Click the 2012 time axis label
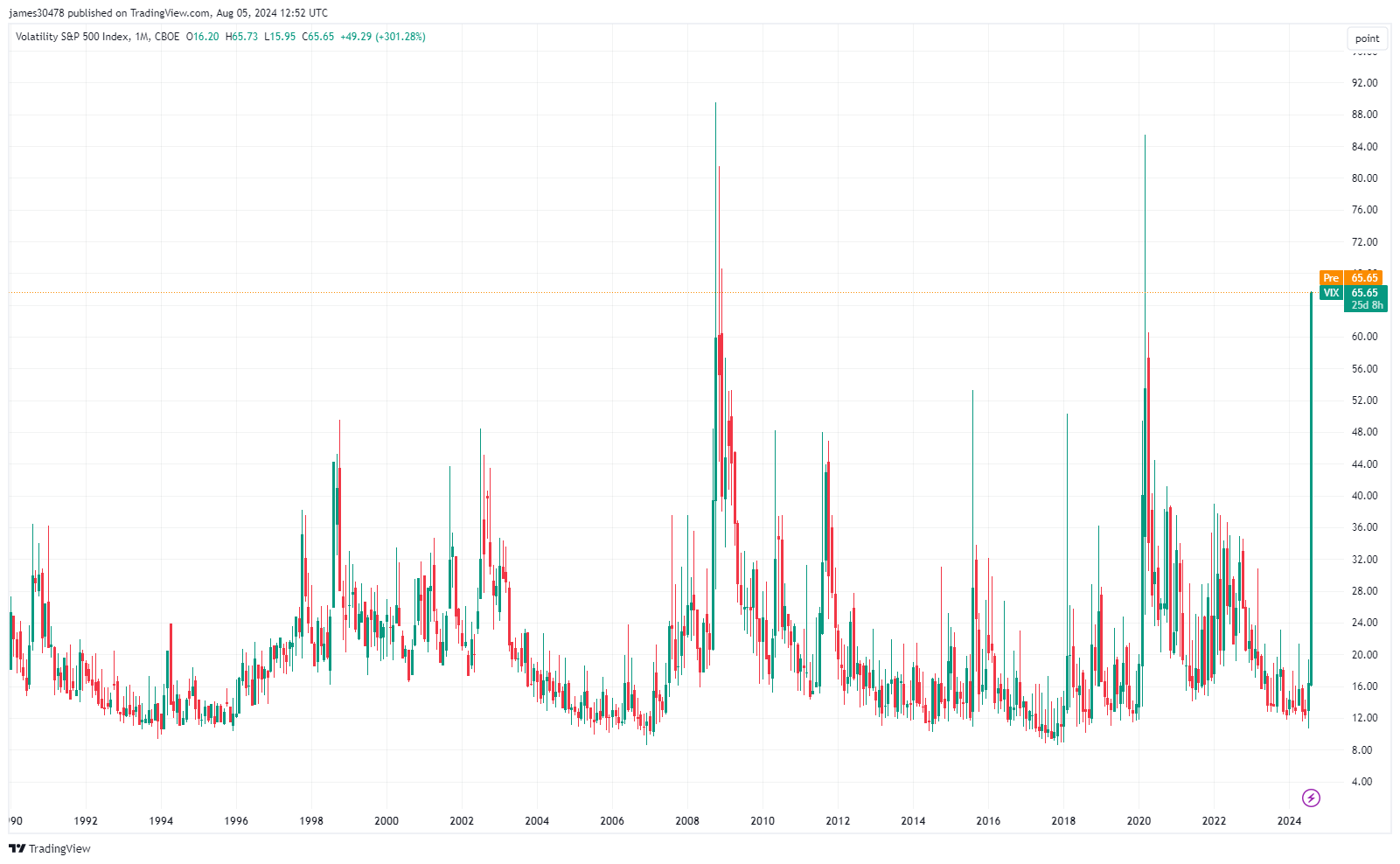Image resolution: width=1400 pixels, height=864 pixels. tap(838, 821)
